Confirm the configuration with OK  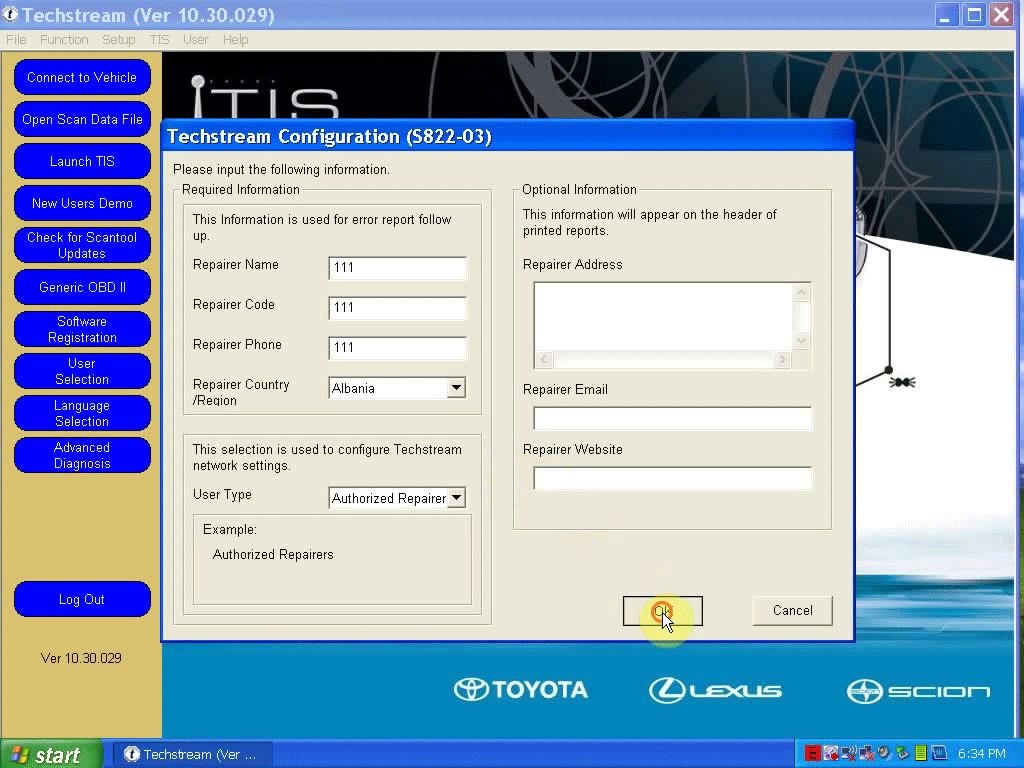(x=662, y=611)
